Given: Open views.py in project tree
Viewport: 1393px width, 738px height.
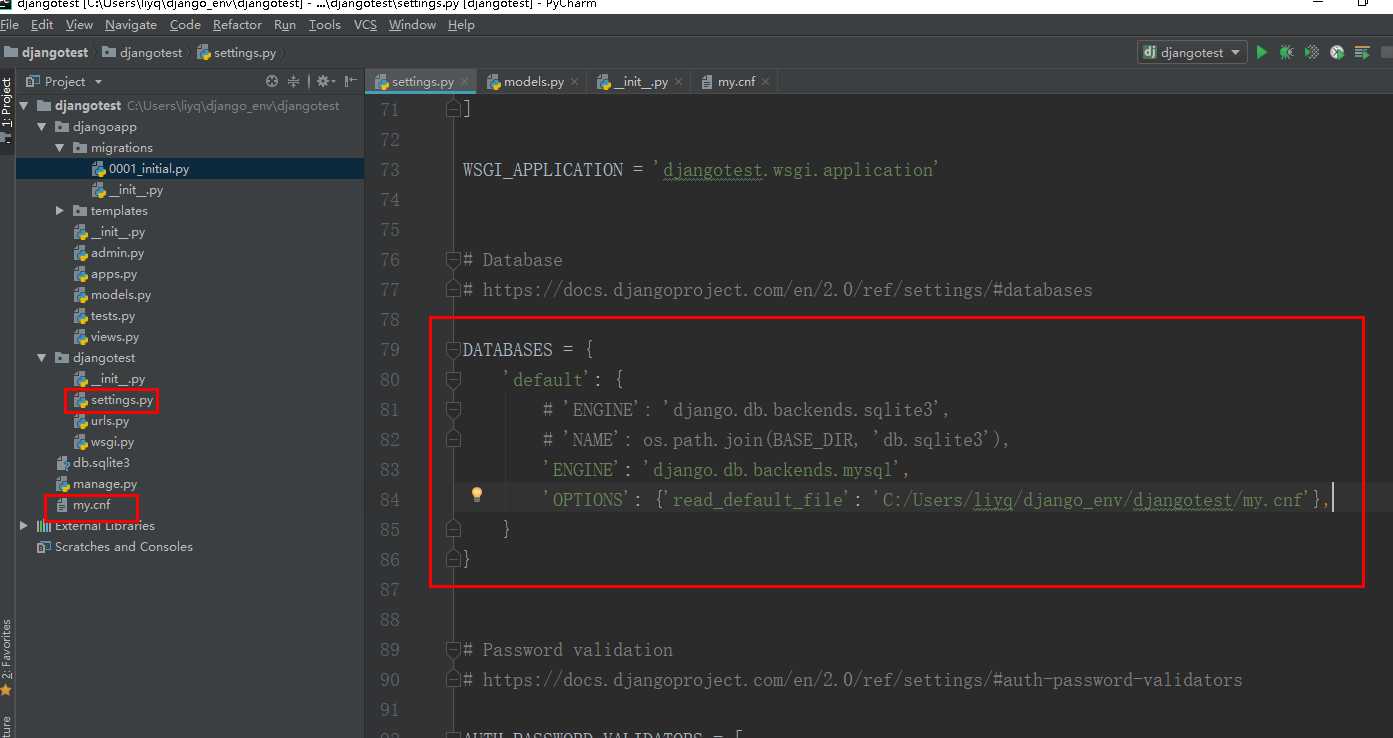Looking at the screenshot, I should pyautogui.click(x=106, y=337).
